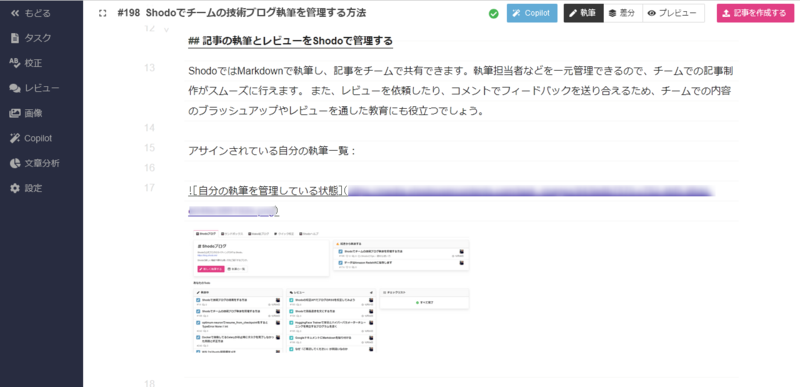The width and height of the screenshot is (800, 387).
Task: Click the green check status icon
Action: 493,14
